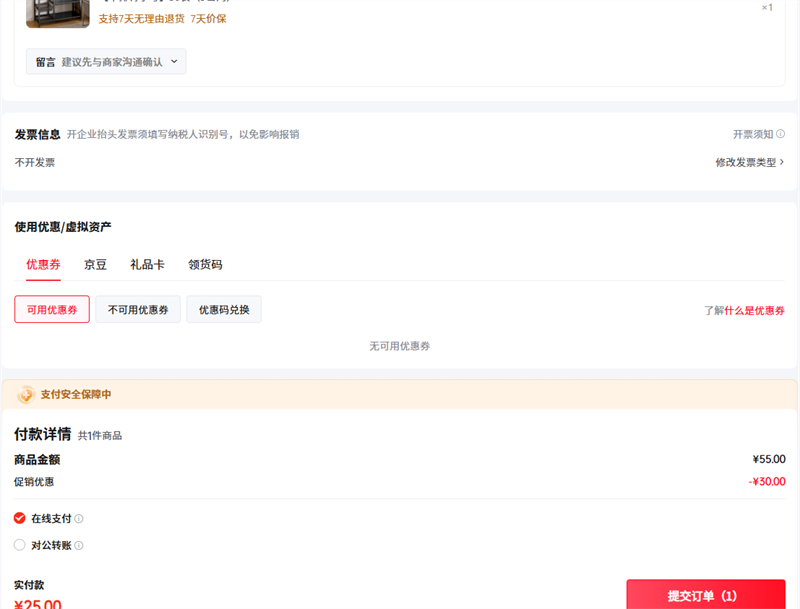800x609 pixels.
Task: Choose the 对公转账 payment option
Action: coord(20,545)
